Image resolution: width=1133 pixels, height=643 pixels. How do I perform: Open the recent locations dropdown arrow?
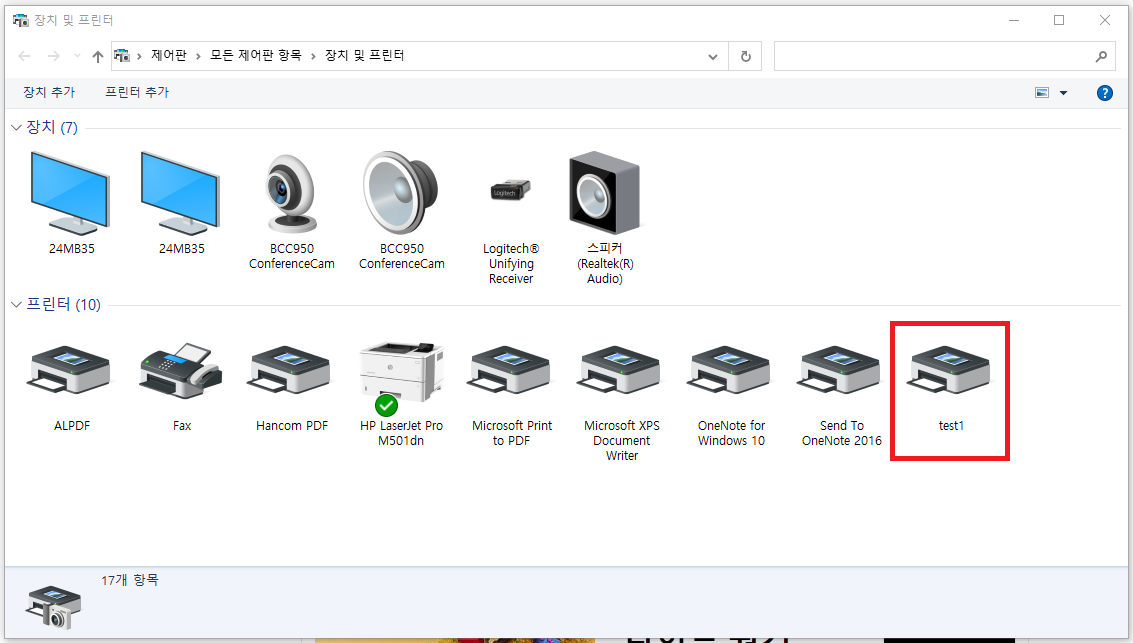pos(77,56)
